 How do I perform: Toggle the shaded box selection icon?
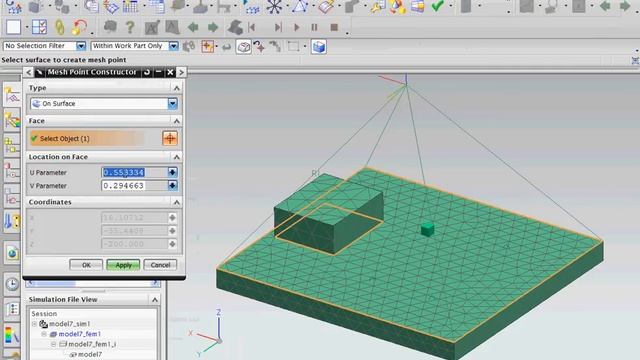244,47
